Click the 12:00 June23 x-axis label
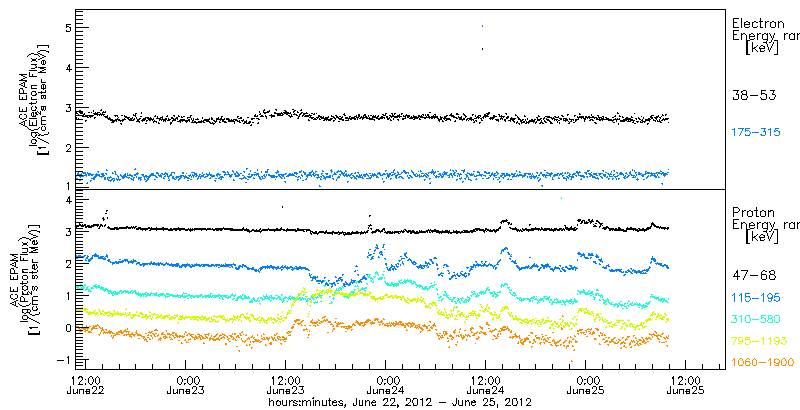Image resolution: width=800 pixels, height=410 pixels. pyautogui.click(x=286, y=385)
